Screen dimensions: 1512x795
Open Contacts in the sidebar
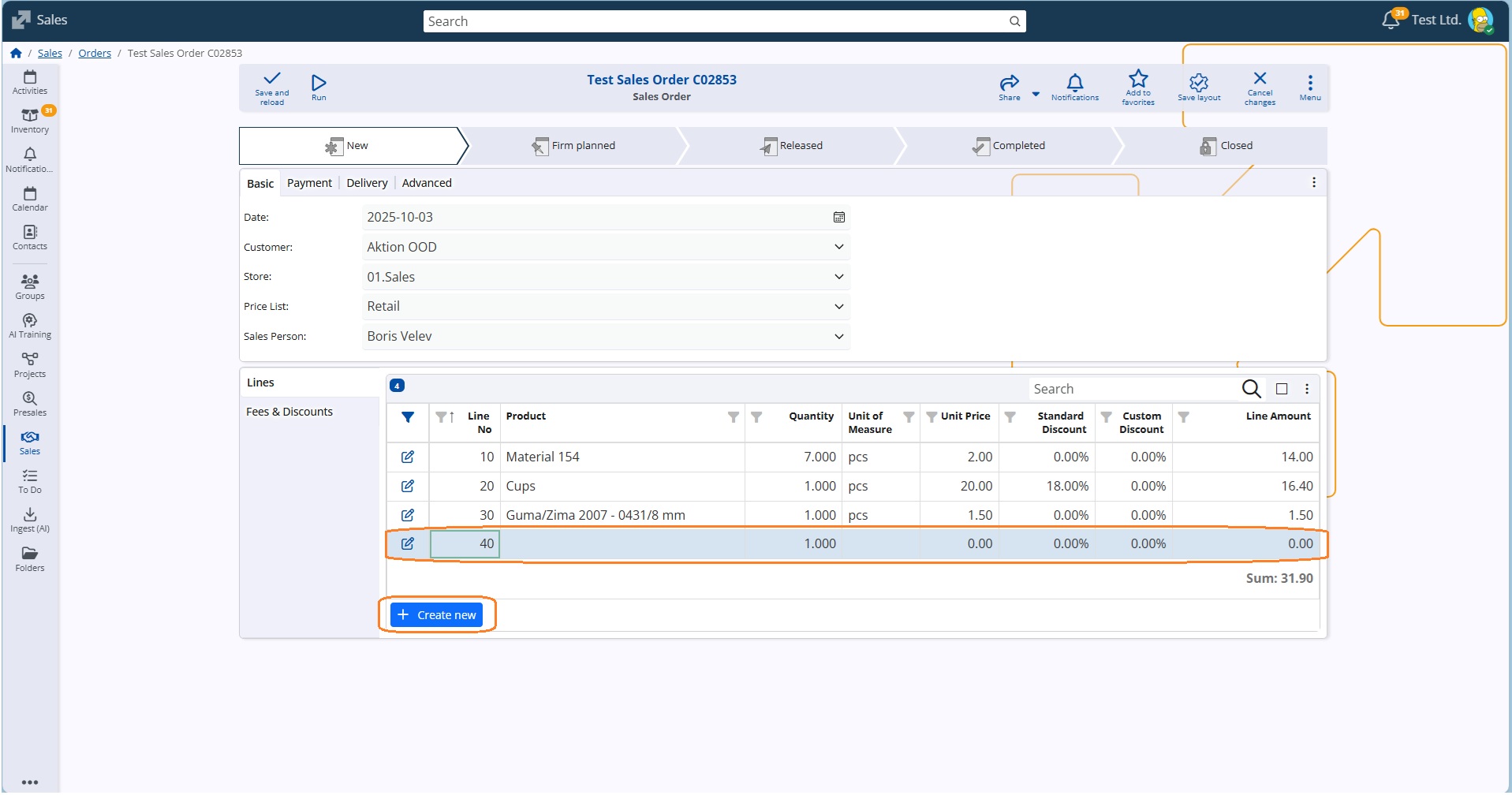pyautogui.click(x=30, y=237)
